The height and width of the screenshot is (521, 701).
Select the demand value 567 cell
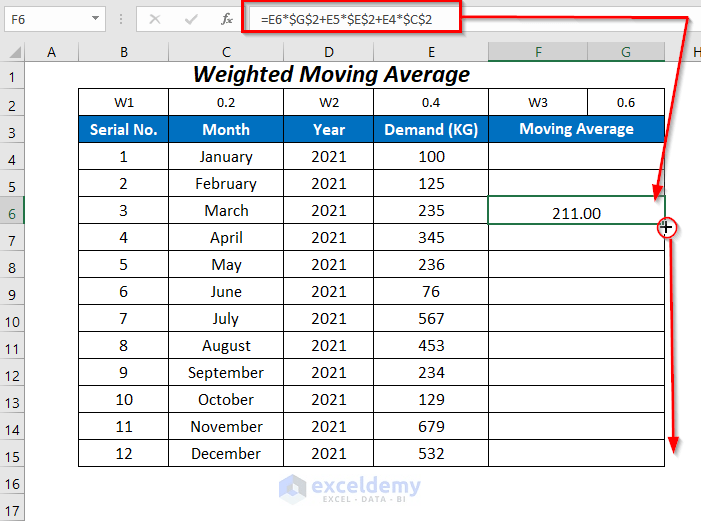point(431,318)
